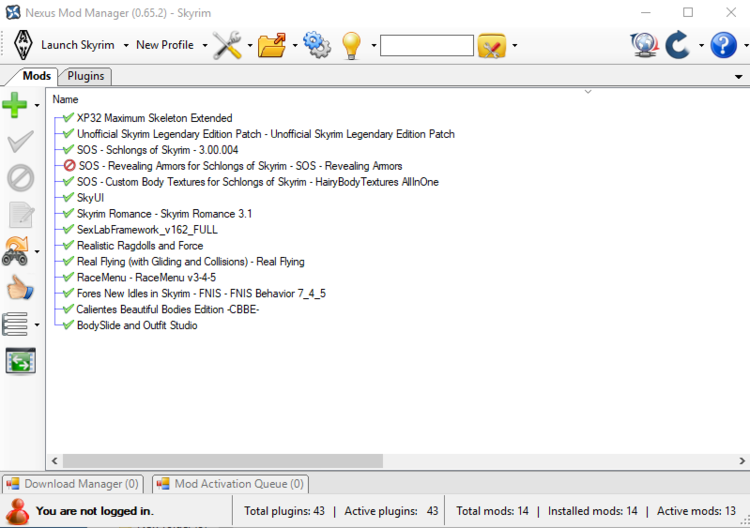The height and width of the screenshot is (528, 750).
Task: Toggle checkmark for Calientes Beautiful Bodies Edition
Action: (x=68, y=309)
